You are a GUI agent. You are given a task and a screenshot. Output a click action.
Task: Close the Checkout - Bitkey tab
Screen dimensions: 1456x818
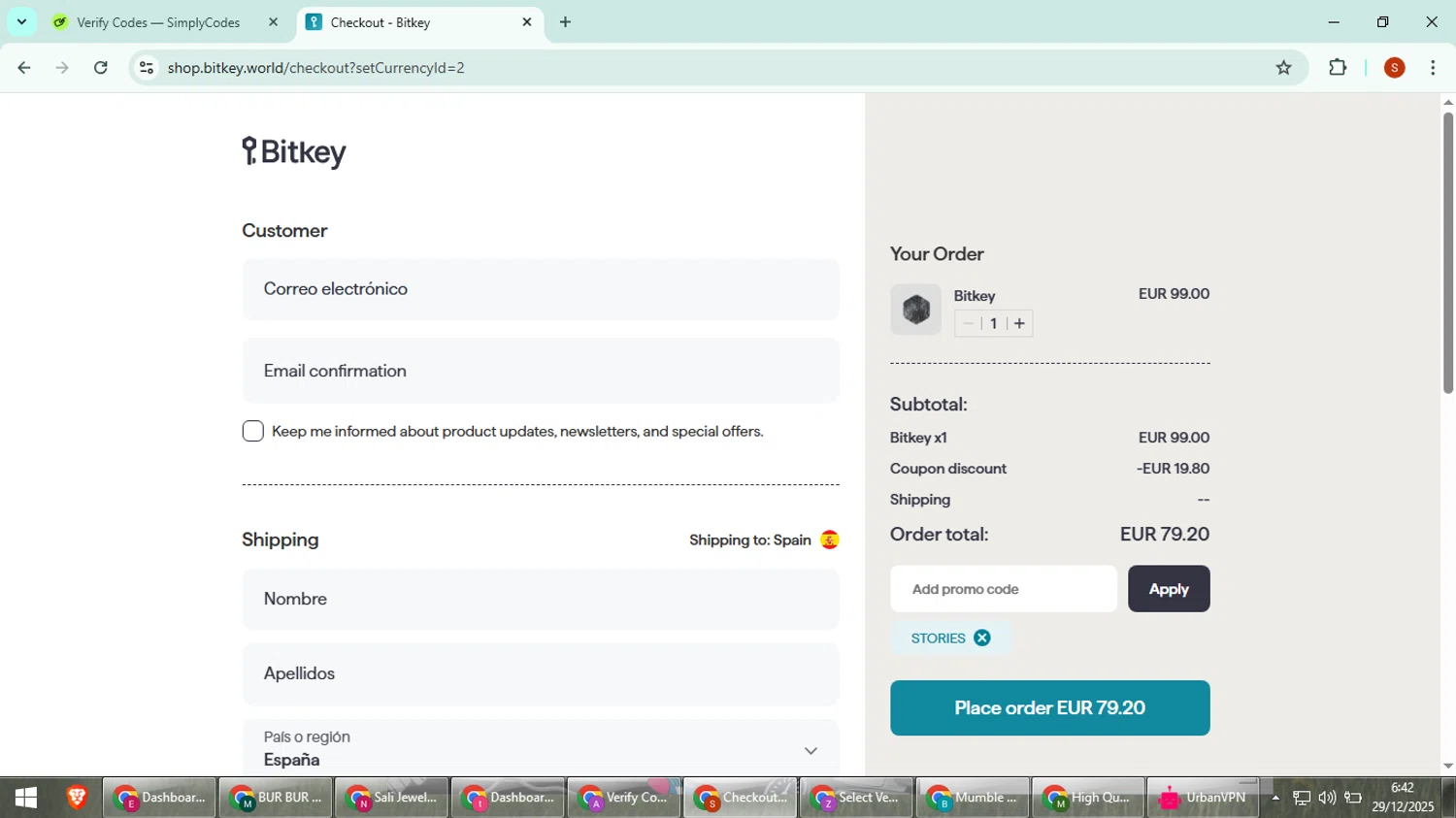[x=527, y=21]
